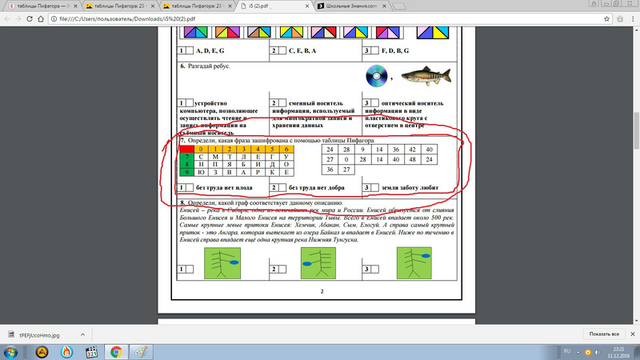640x360 pixels.
Task: Check answer box 2 'без труда нет добра'
Action: 282,188
